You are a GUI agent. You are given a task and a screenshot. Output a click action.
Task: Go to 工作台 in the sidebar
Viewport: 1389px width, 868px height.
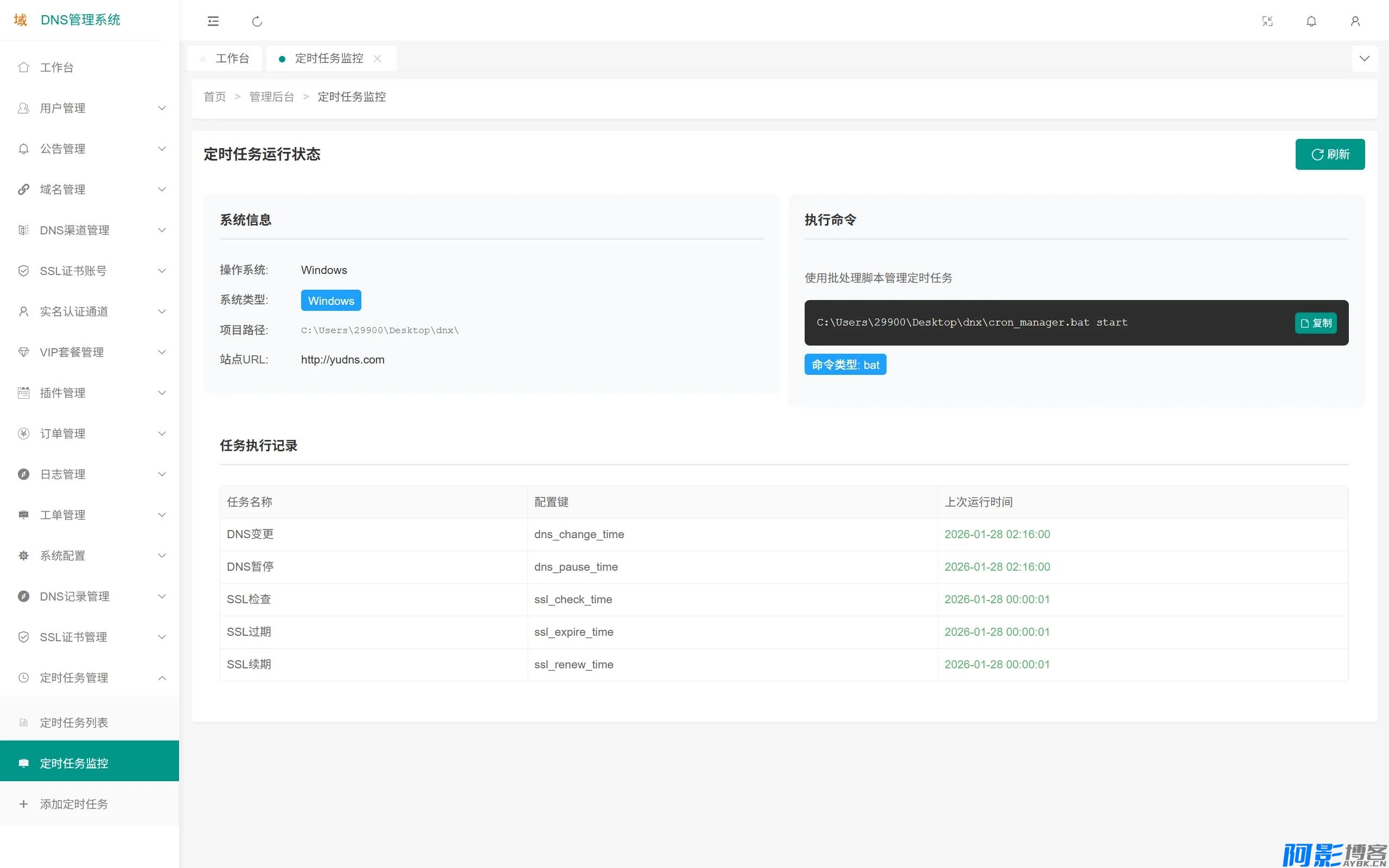click(x=90, y=67)
